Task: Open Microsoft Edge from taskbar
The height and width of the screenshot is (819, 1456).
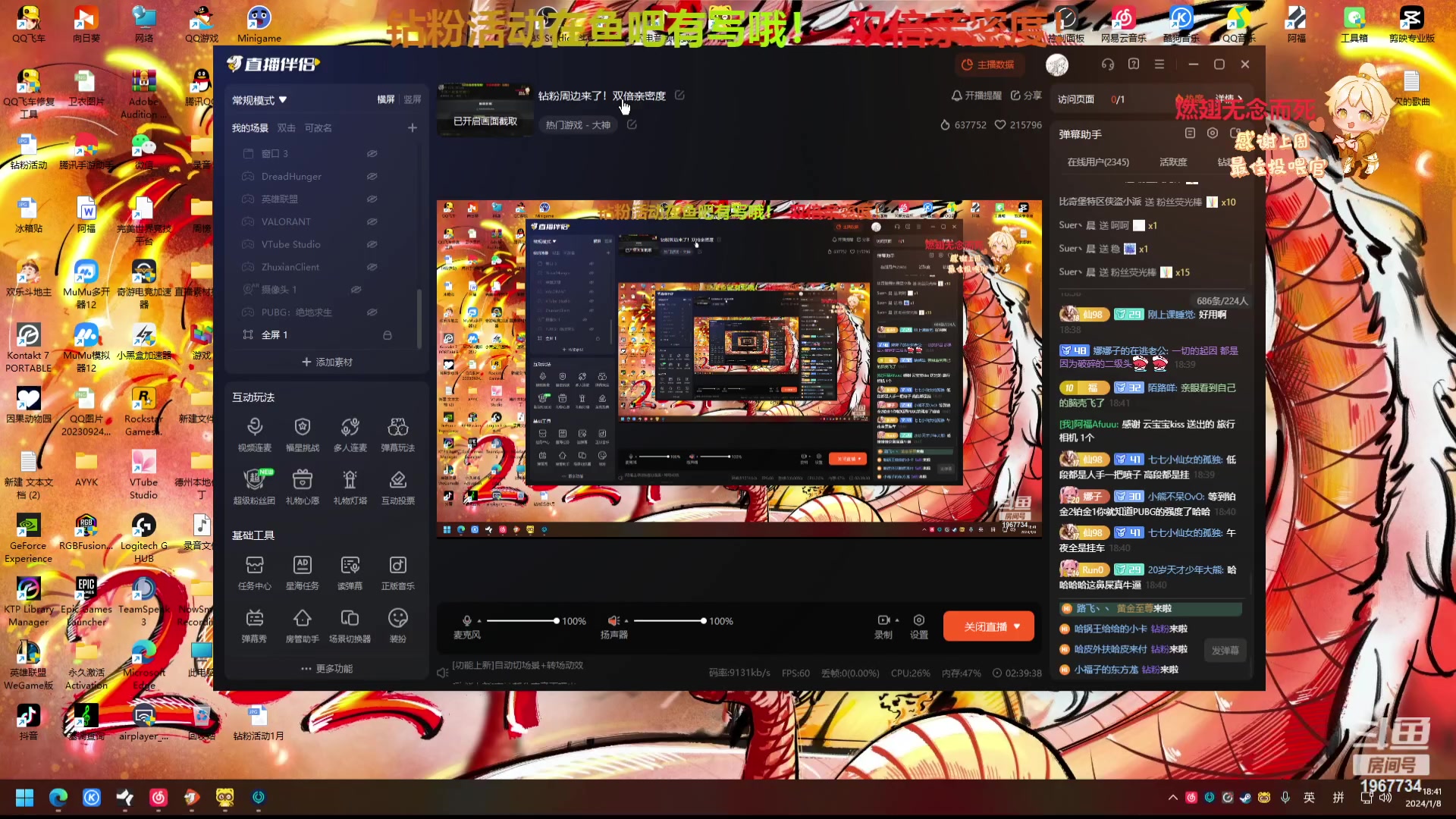Action: [x=58, y=798]
